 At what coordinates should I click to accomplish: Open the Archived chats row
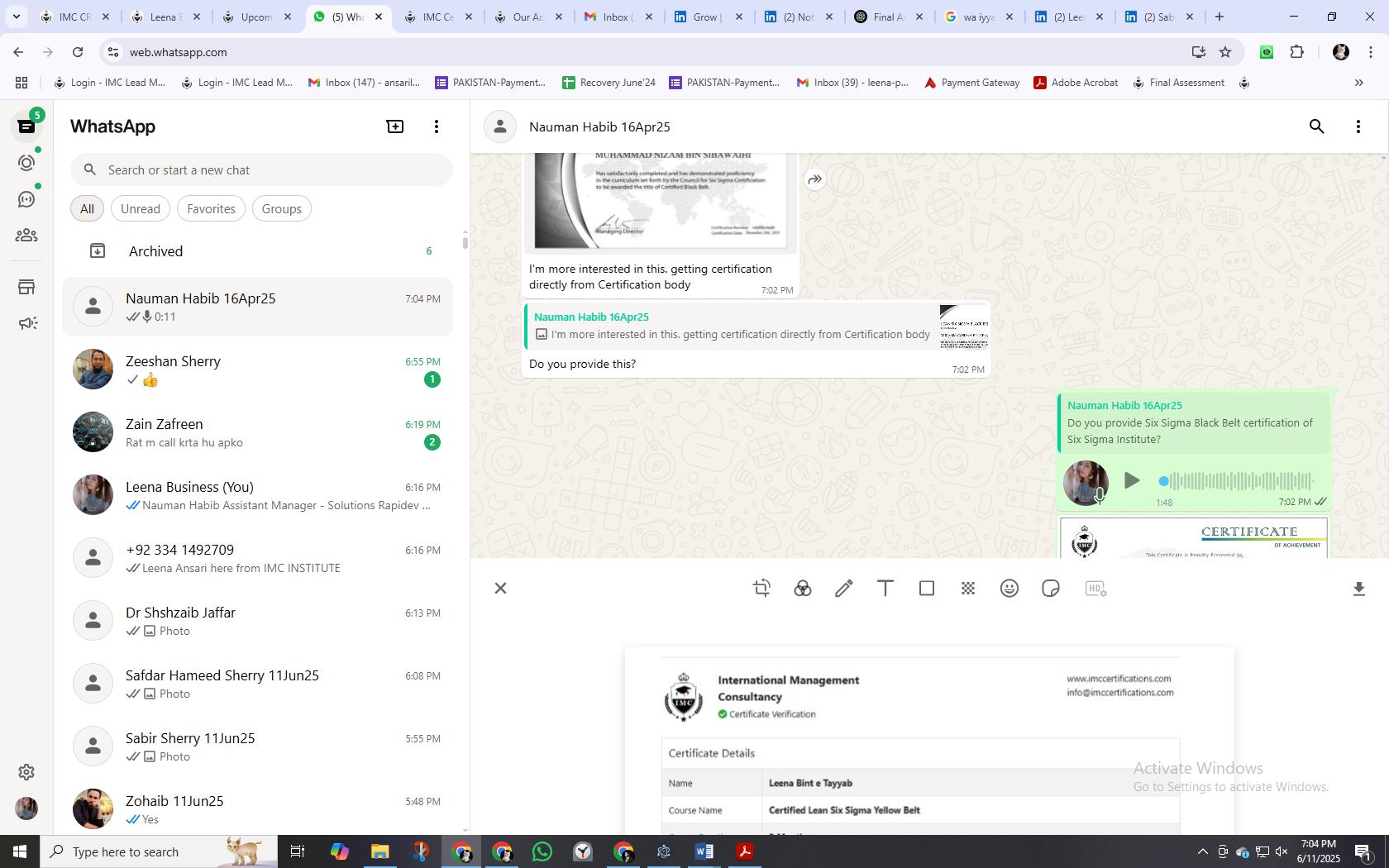(x=257, y=251)
